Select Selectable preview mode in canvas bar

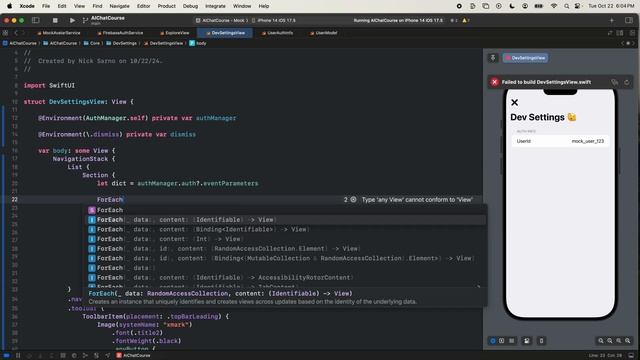pos(502,341)
